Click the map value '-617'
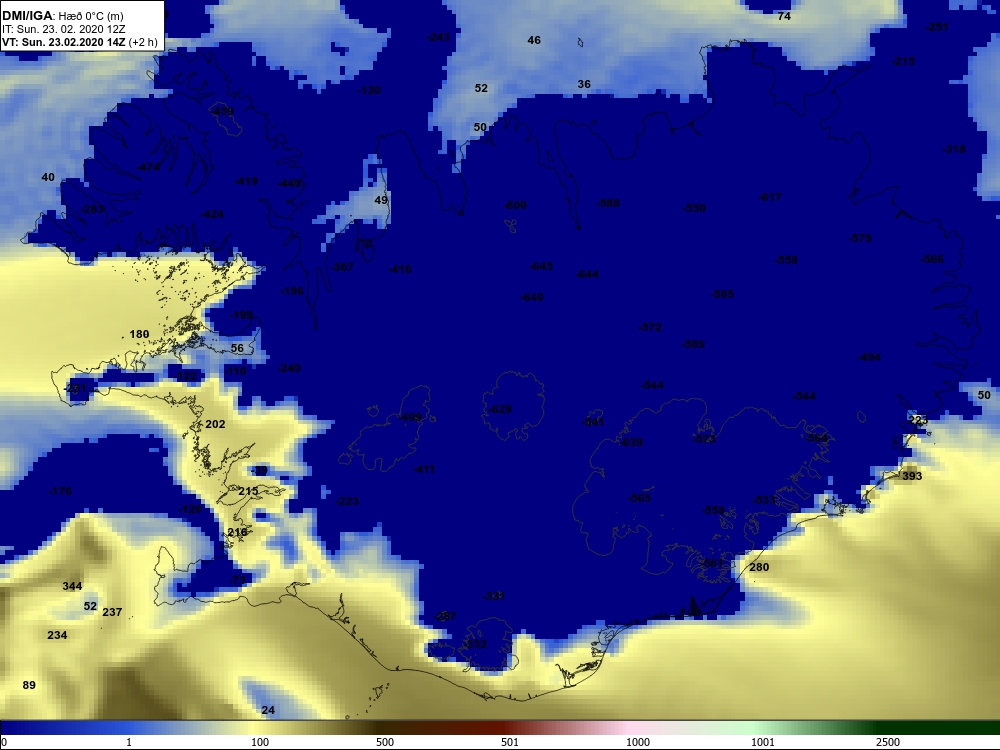 770,197
